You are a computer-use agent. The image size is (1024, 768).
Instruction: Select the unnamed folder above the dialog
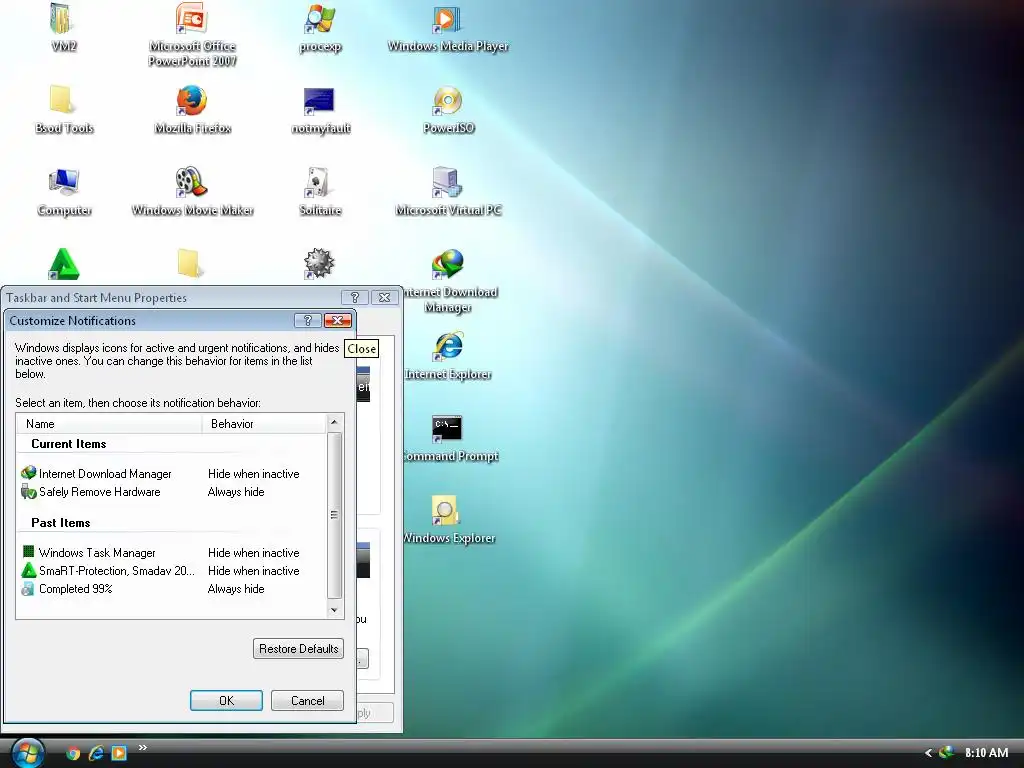190,263
